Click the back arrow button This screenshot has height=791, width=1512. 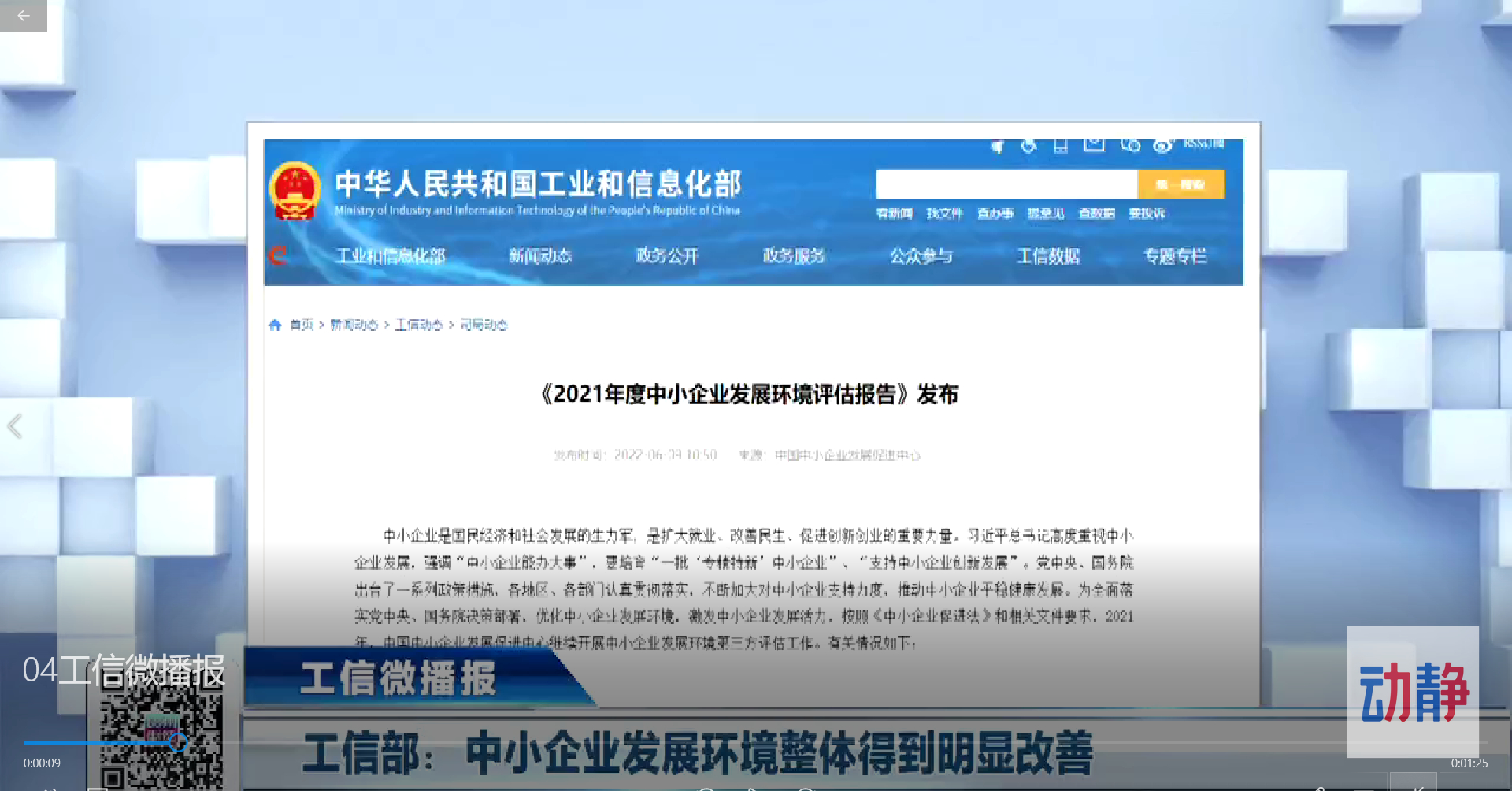pos(24,15)
